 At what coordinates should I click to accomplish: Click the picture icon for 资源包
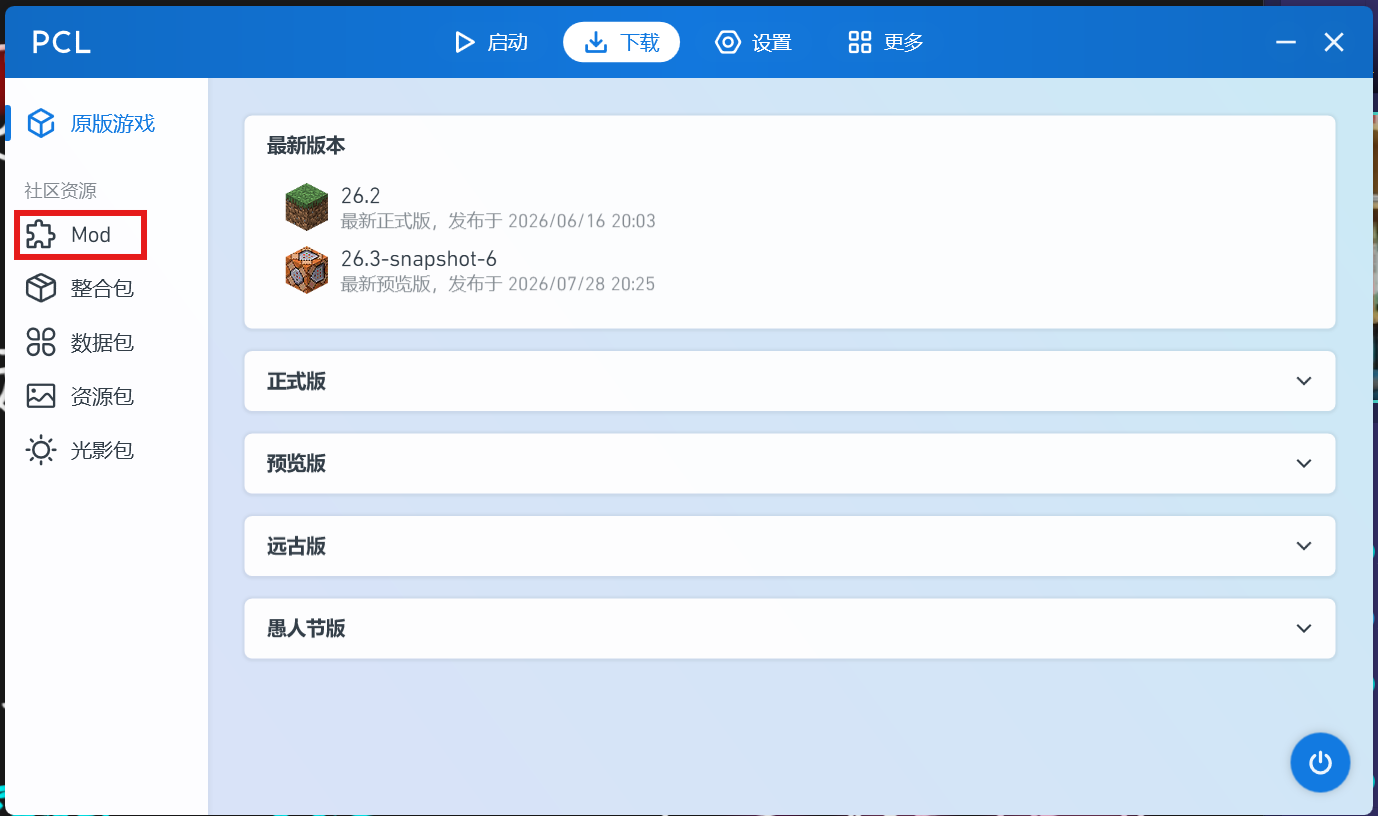41,396
